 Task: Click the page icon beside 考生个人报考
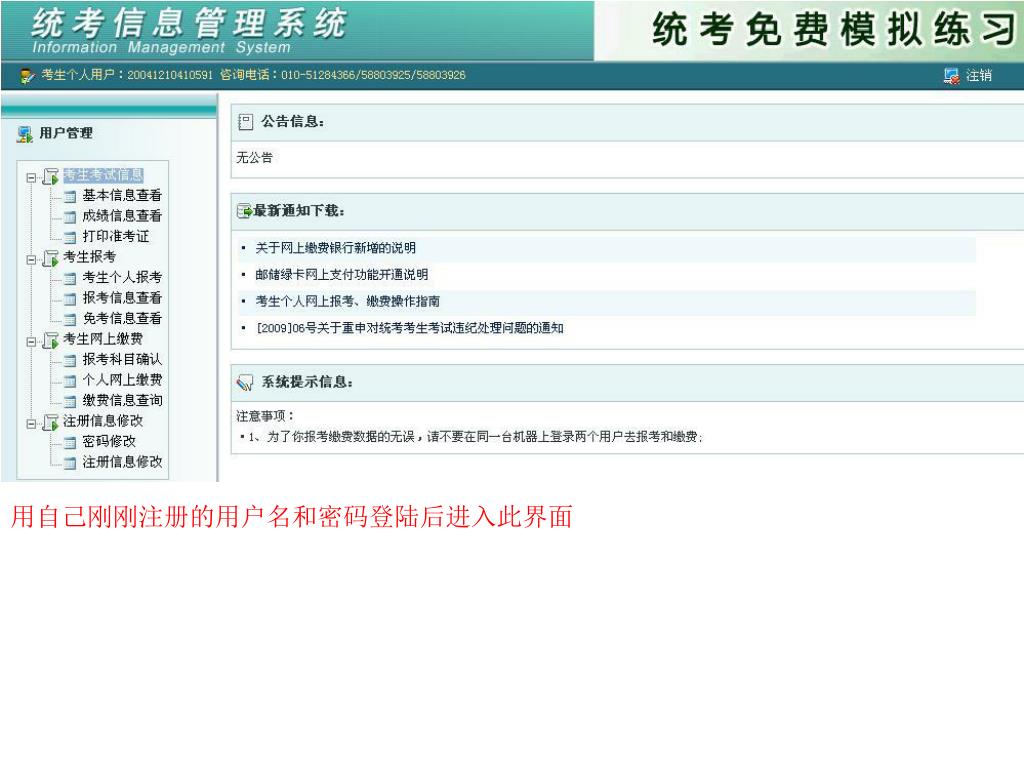coord(70,279)
